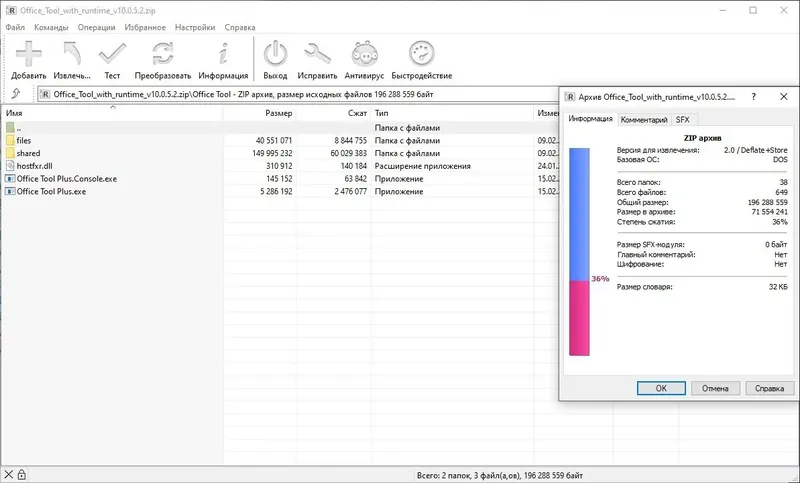Click packed value 140 184
Screen dimensions: 800x483
[354, 166]
